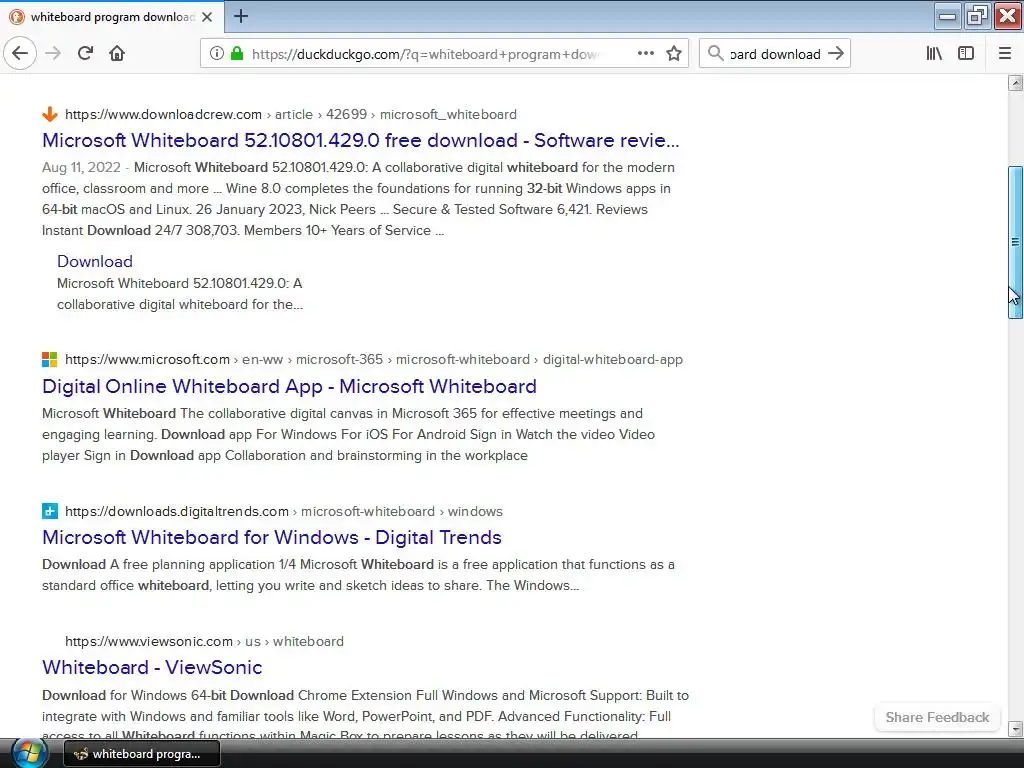Open Digital Online Whiteboard App result
The width and height of the screenshot is (1024, 768).
coord(289,387)
